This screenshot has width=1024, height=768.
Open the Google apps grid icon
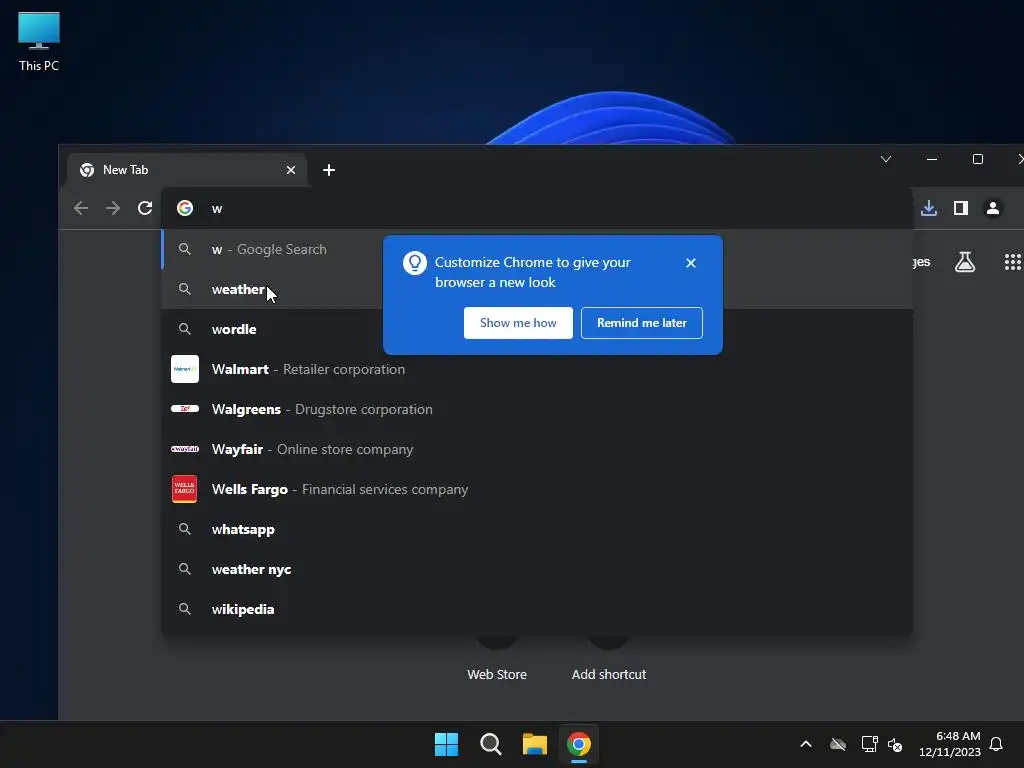coord(1012,262)
